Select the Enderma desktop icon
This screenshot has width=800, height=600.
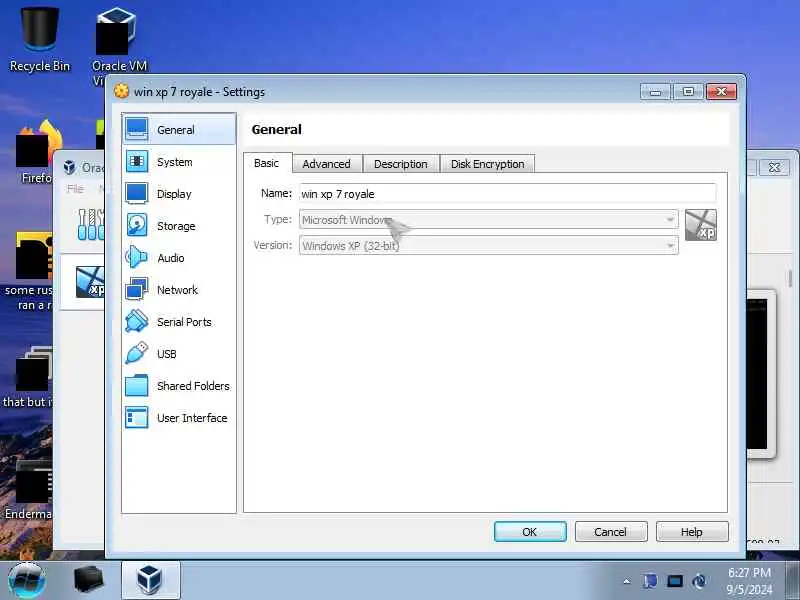click(31, 490)
